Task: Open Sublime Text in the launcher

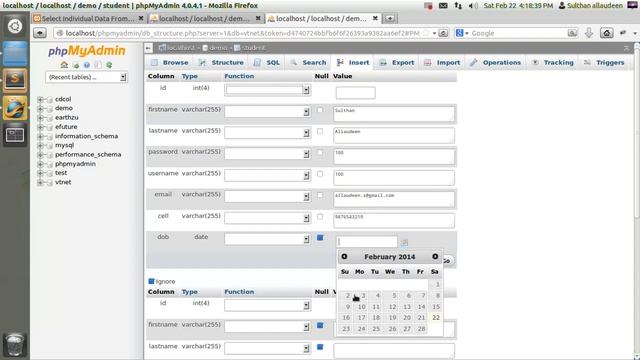Action: (x=15, y=80)
